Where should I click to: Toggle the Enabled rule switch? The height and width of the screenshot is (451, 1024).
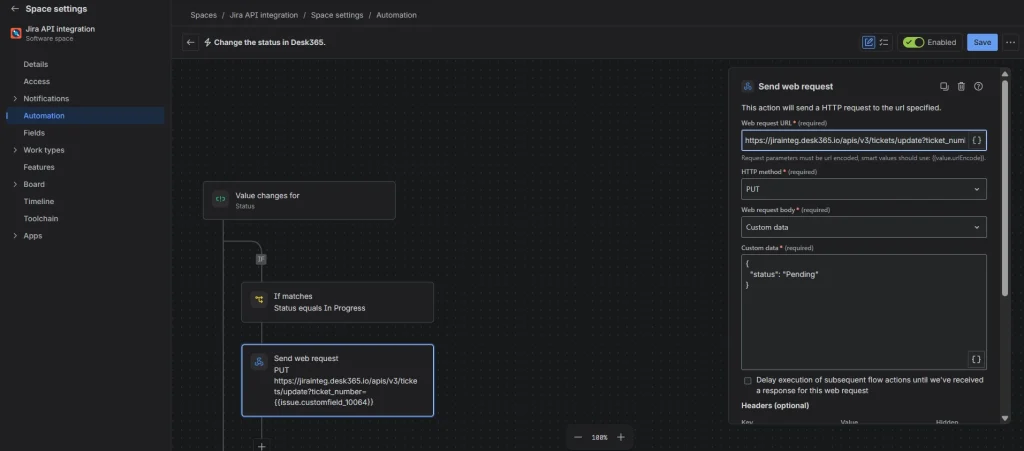pos(913,42)
